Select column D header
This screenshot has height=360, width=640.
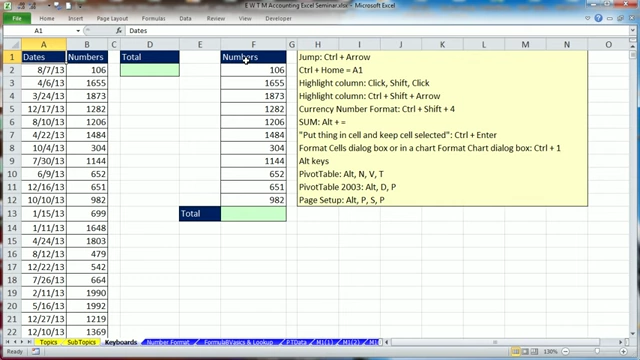[x=150, y=44]
